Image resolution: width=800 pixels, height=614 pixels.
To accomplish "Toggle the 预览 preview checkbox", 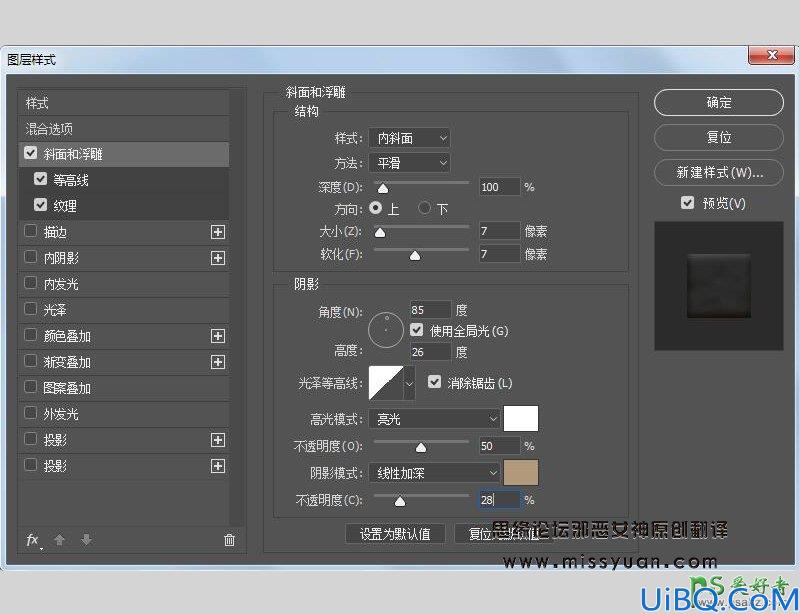I will click(687, 203).
